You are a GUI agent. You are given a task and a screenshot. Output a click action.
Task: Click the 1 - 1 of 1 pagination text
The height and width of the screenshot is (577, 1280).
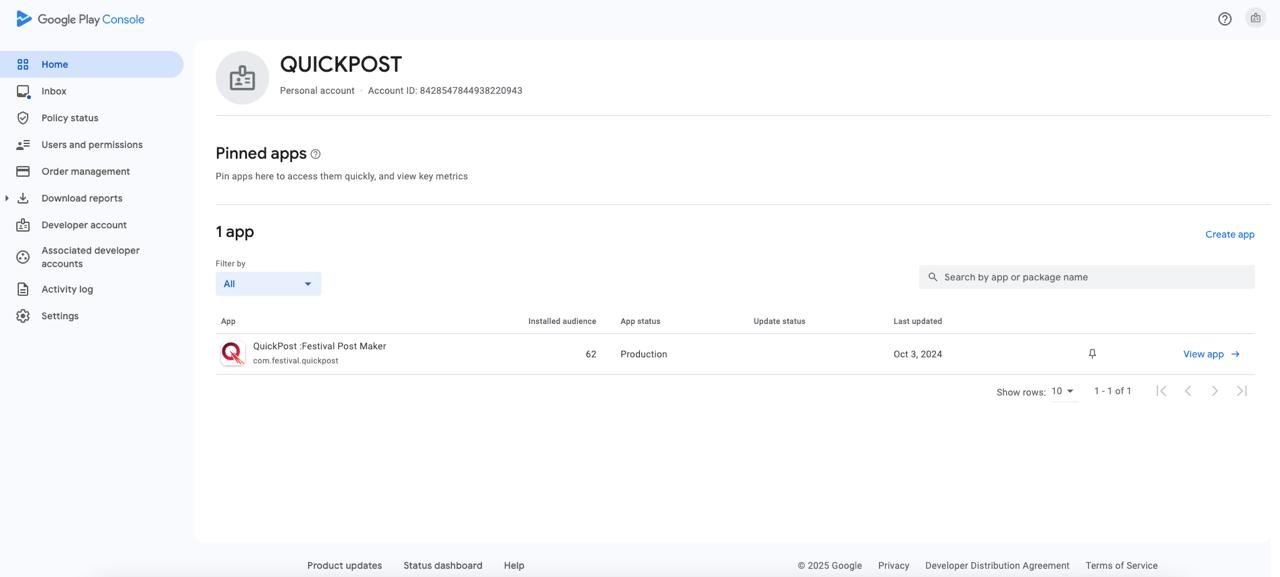[1113, 391]
